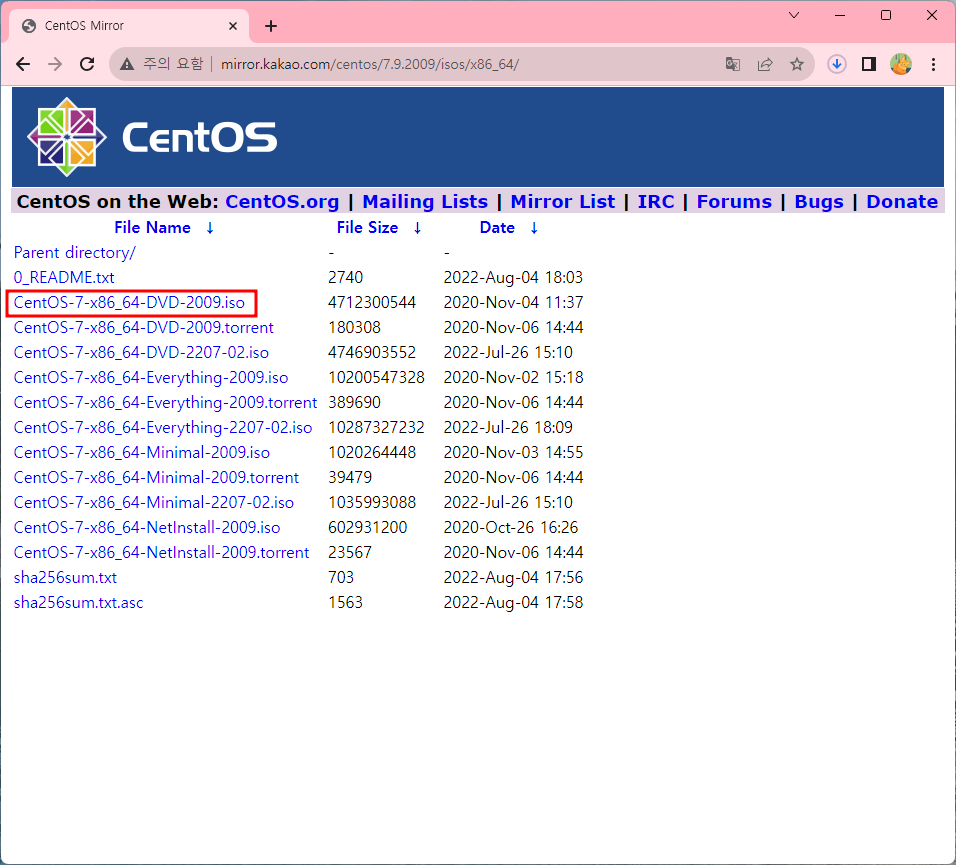
Task: Sort by File Name descending arrow
Action: click(210, 228)
